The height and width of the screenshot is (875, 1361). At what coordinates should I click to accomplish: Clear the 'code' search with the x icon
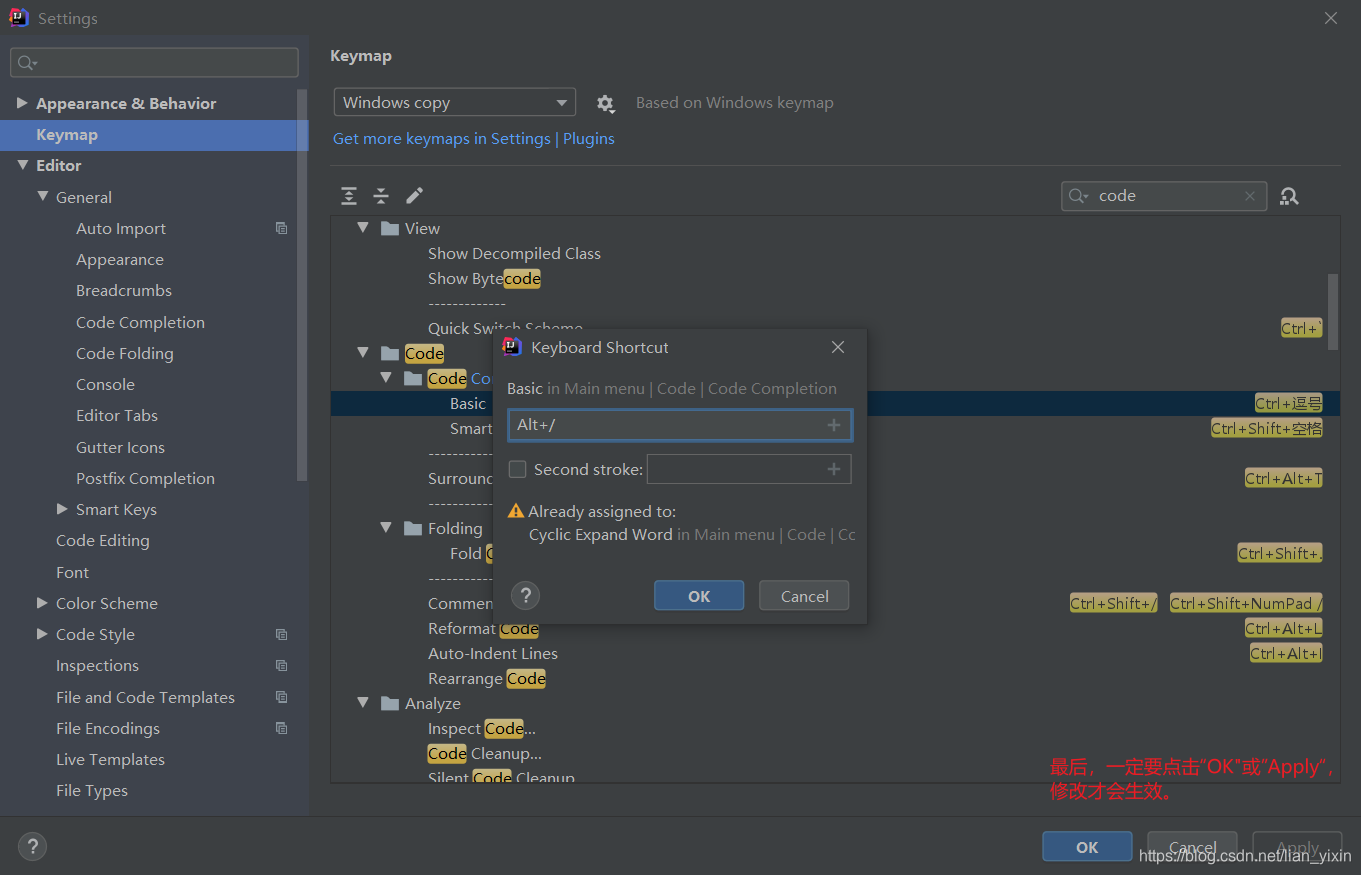tap(1249, 196)
